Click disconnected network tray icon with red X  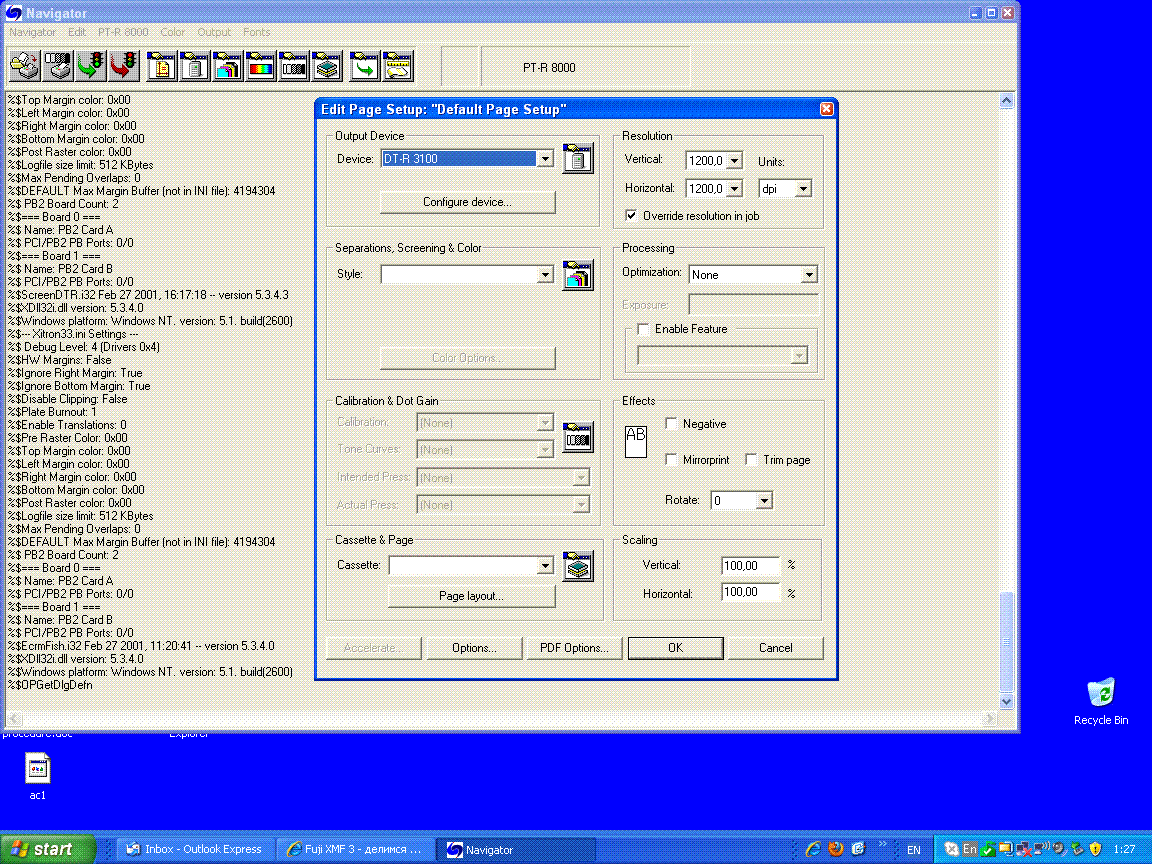[x=1023, y=849]
